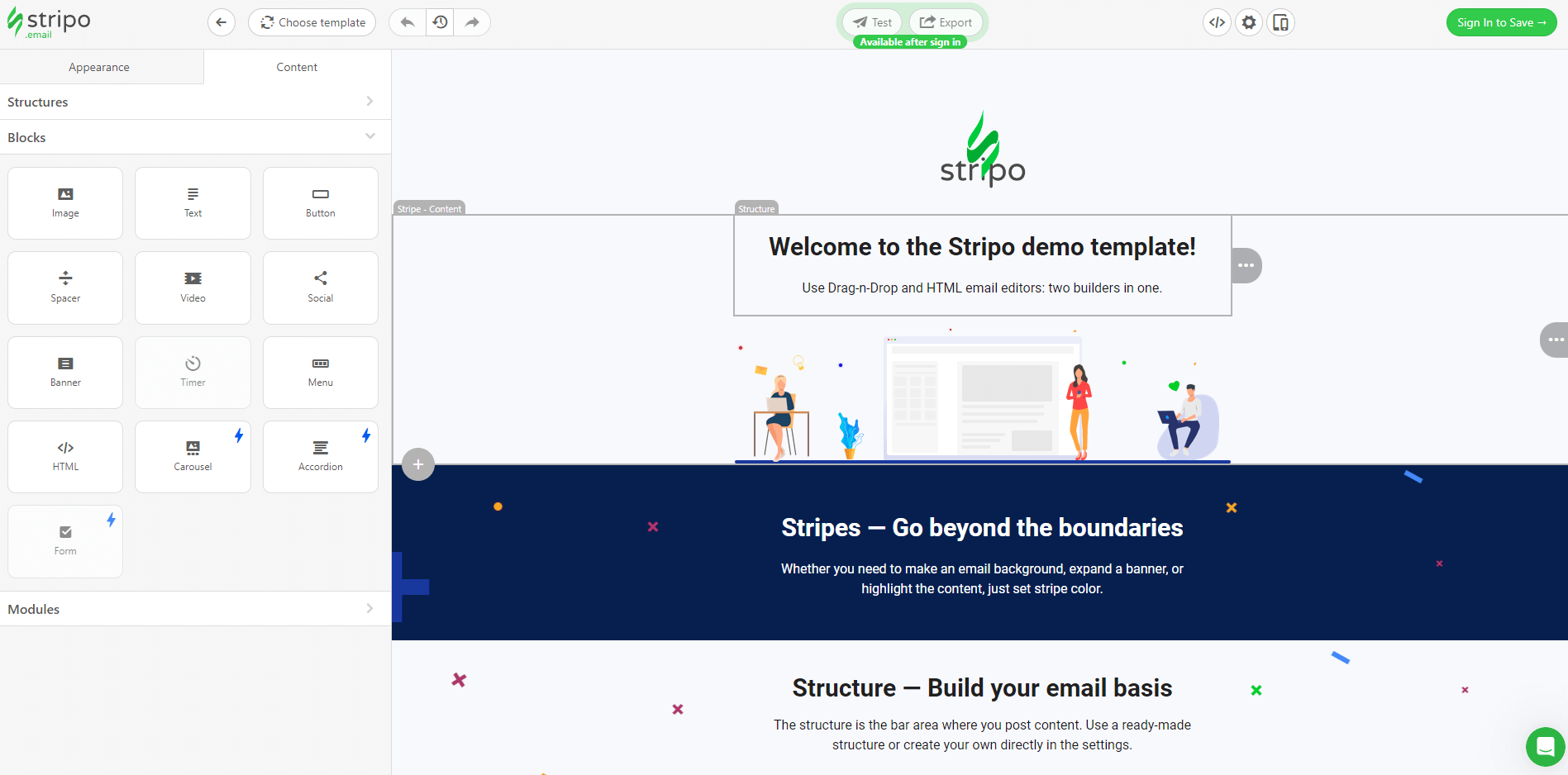This screenshot has width=1568, height=775.
Task: Open the email settings gear
Action: click(x=1249, y=22)
